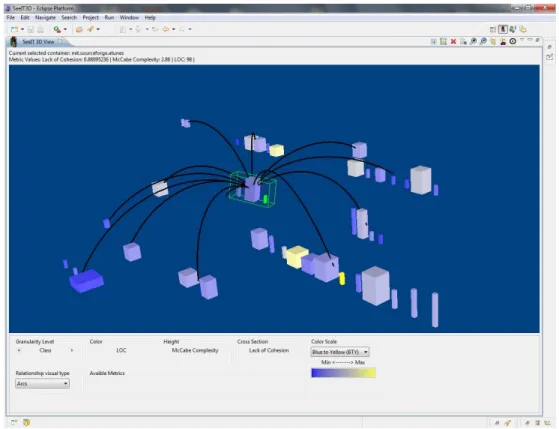Click the Open Perspective icon at top right
559x429 pixels.
click(x=493, y=29)
